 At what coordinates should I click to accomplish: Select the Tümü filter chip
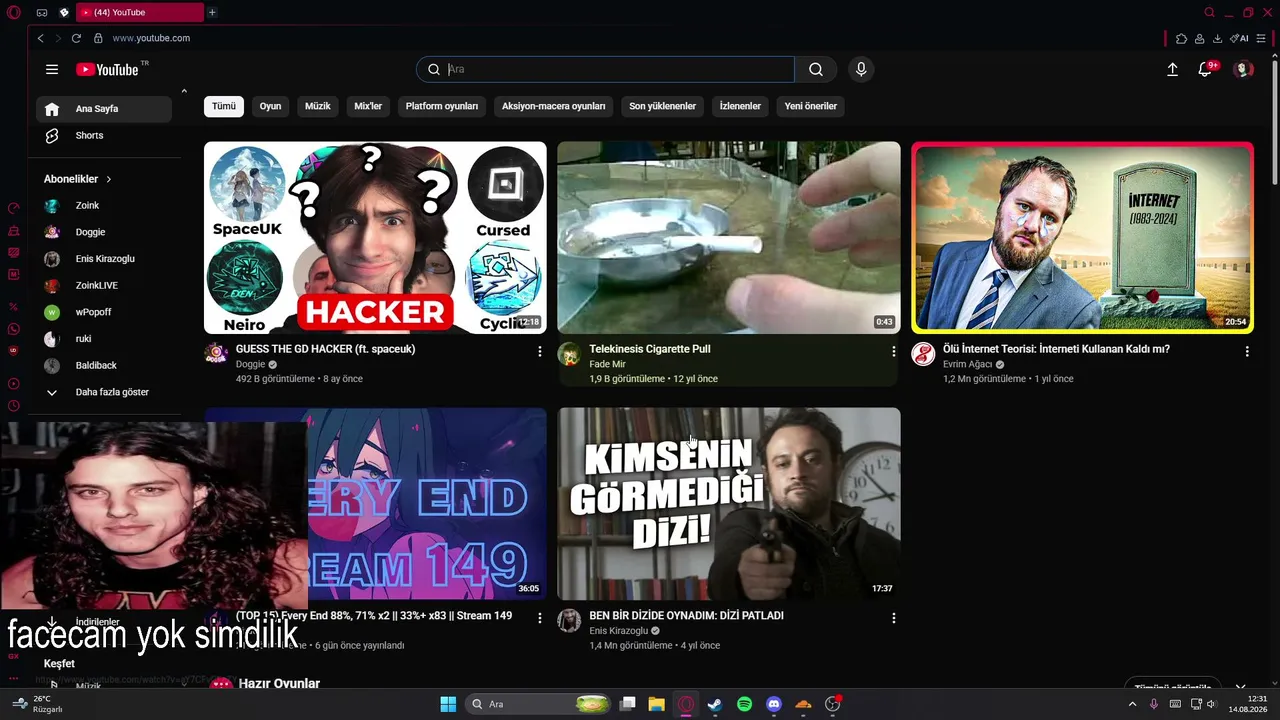[x=224, y=106]
